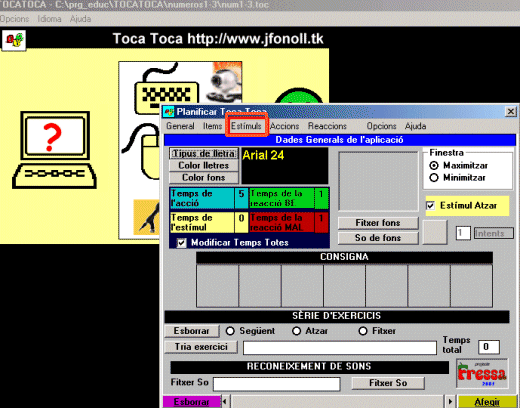Click the small grey box beside Intents field

coord(435,232)
